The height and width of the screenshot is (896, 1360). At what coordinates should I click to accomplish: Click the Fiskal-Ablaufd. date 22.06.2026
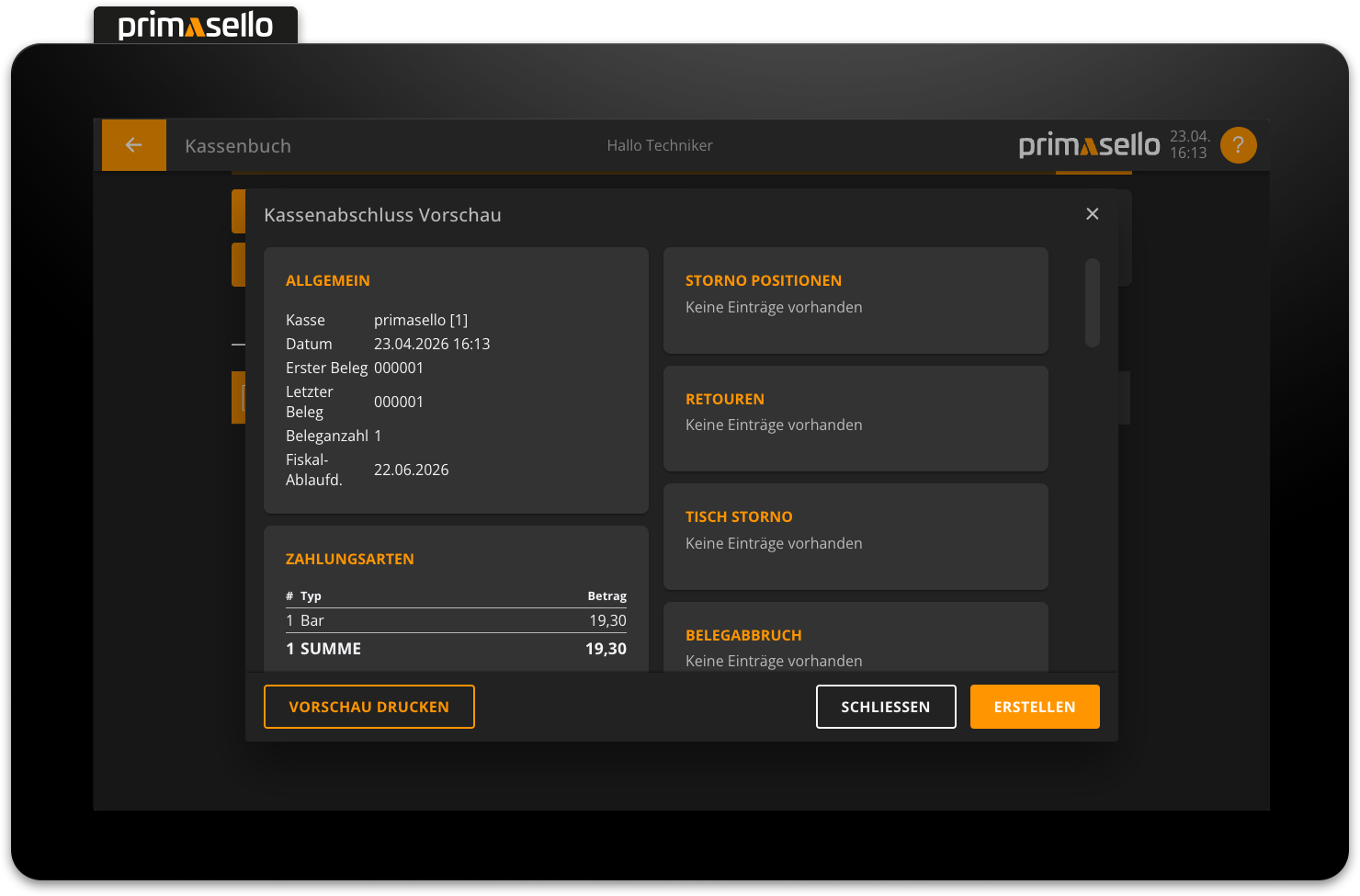(x=412, y=470)
